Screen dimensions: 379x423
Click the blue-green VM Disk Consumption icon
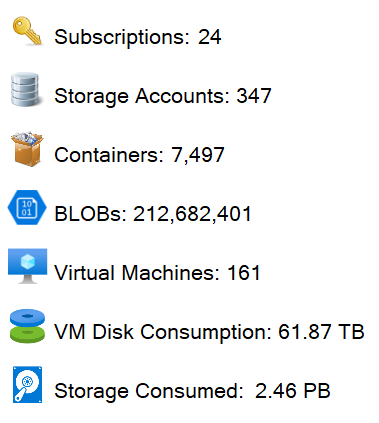pos(27,326)
